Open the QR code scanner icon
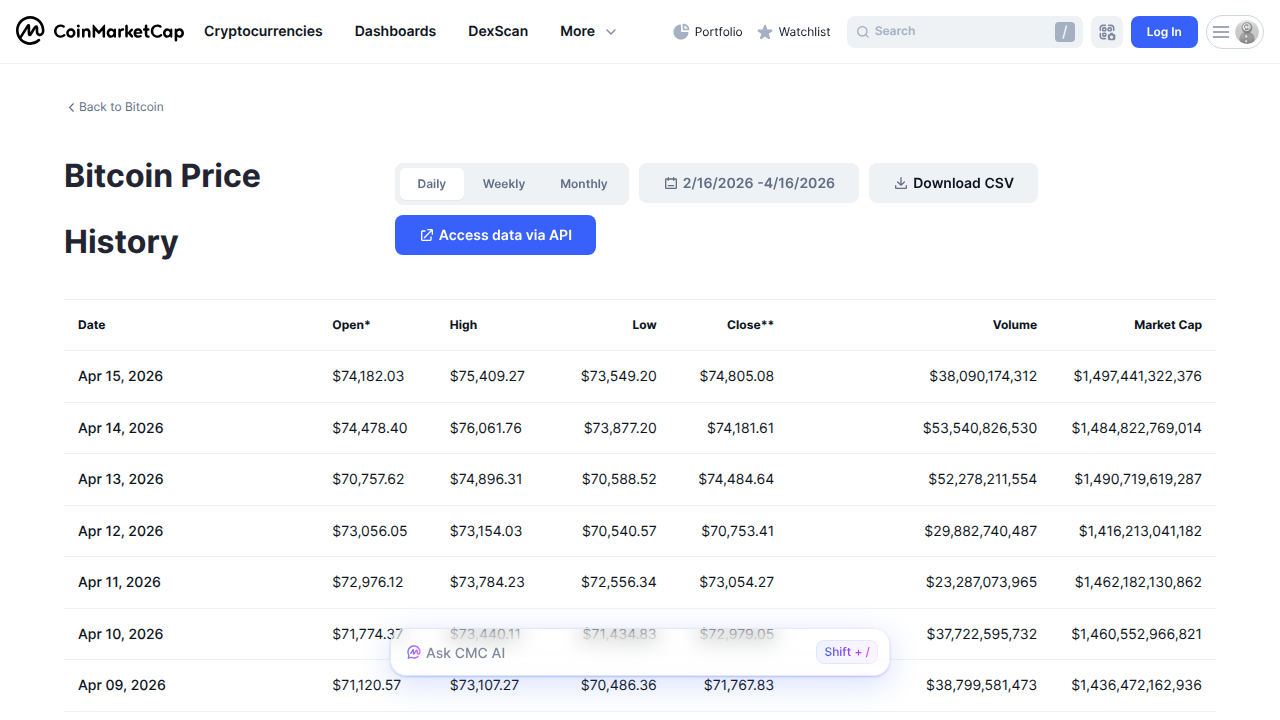The width and height of the screenshot is (1280, 720). coord(1106,31)
